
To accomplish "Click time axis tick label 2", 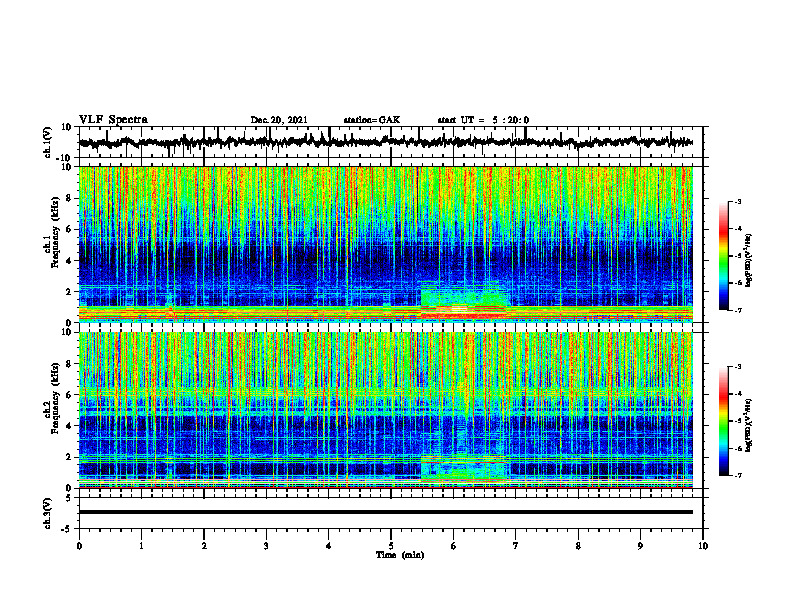I will click(x=204, y=546).
